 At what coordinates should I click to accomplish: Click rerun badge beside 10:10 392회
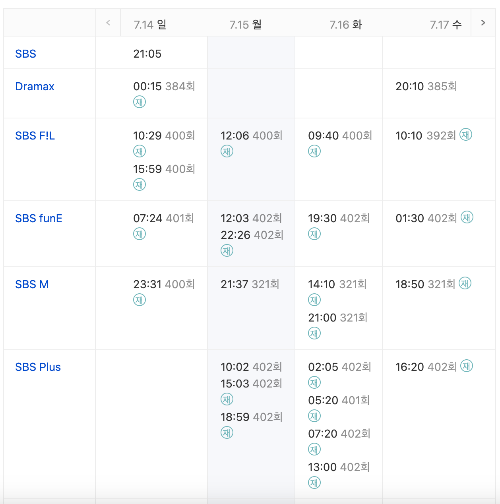pos(466,135)
